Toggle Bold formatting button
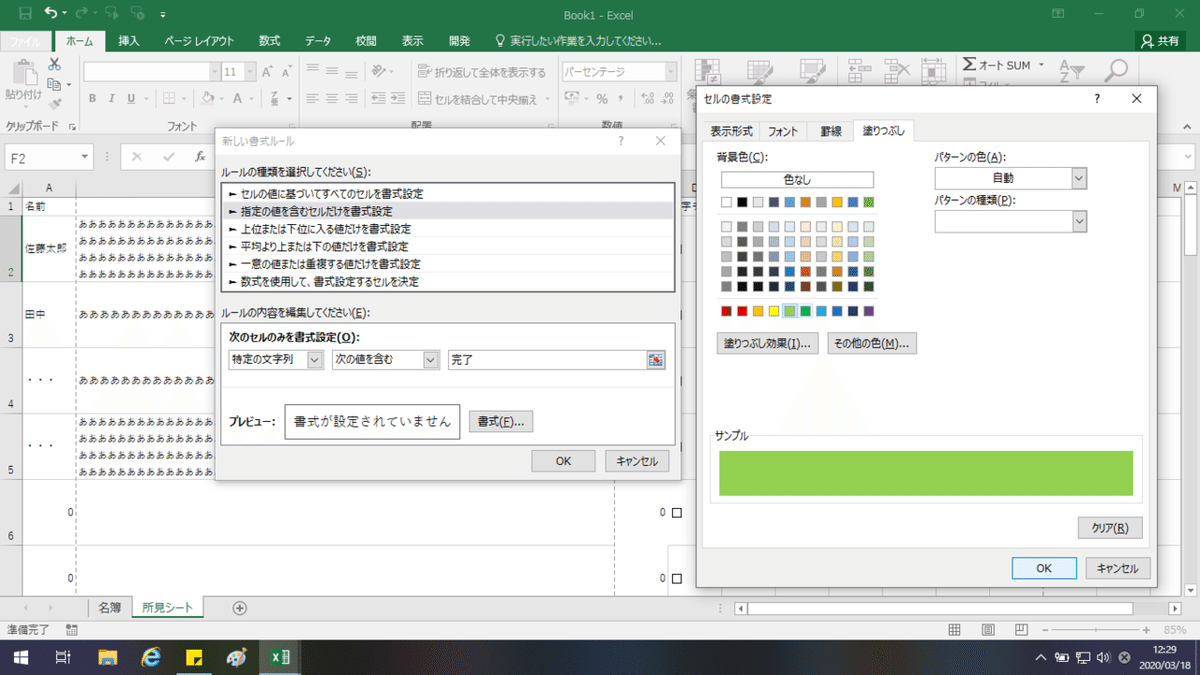Image resolution: width=1200 pixels, height=675 pixels. [92, 99]
